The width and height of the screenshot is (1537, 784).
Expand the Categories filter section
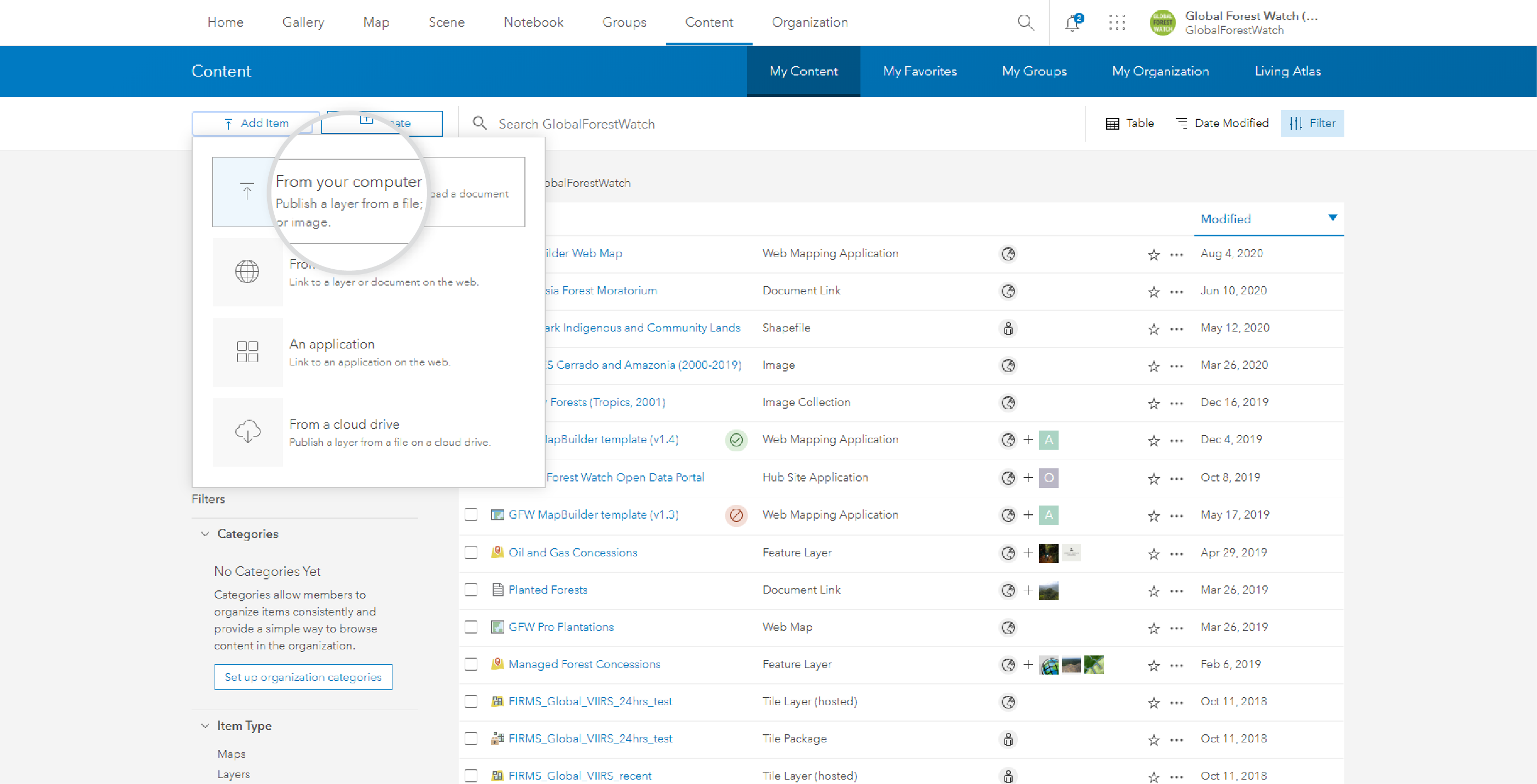(x=204, y=533)
